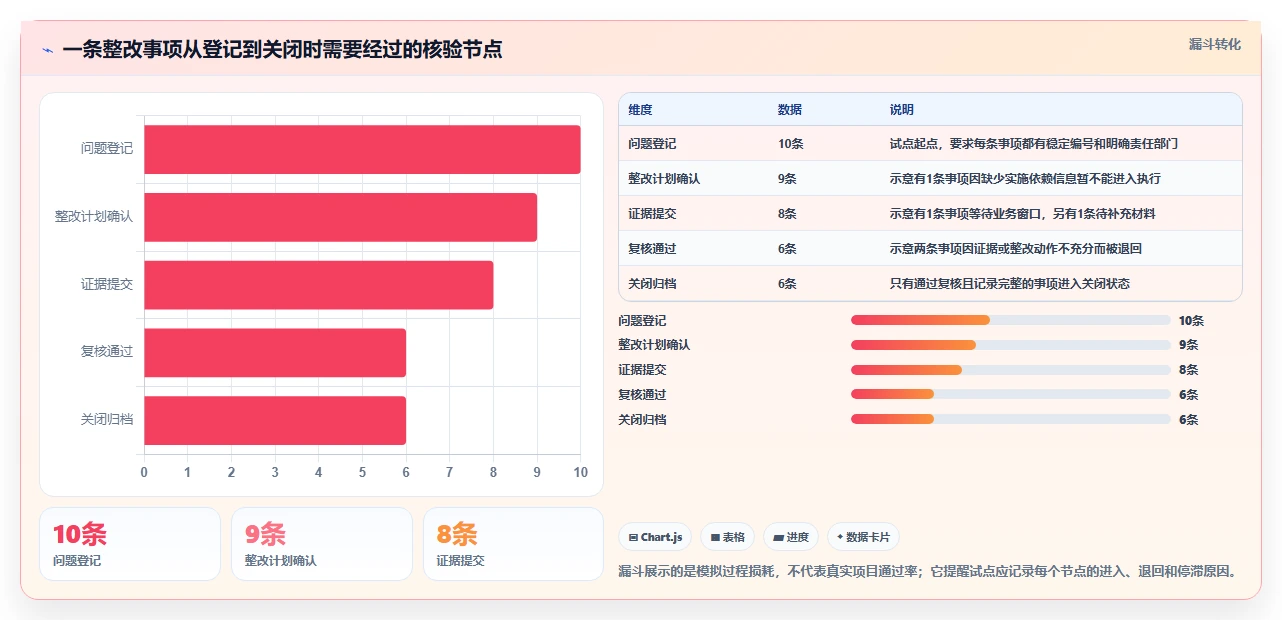Click the 复核通过 progress bar
This screenshot has height=620, width=1282.
coord(1010,394)
